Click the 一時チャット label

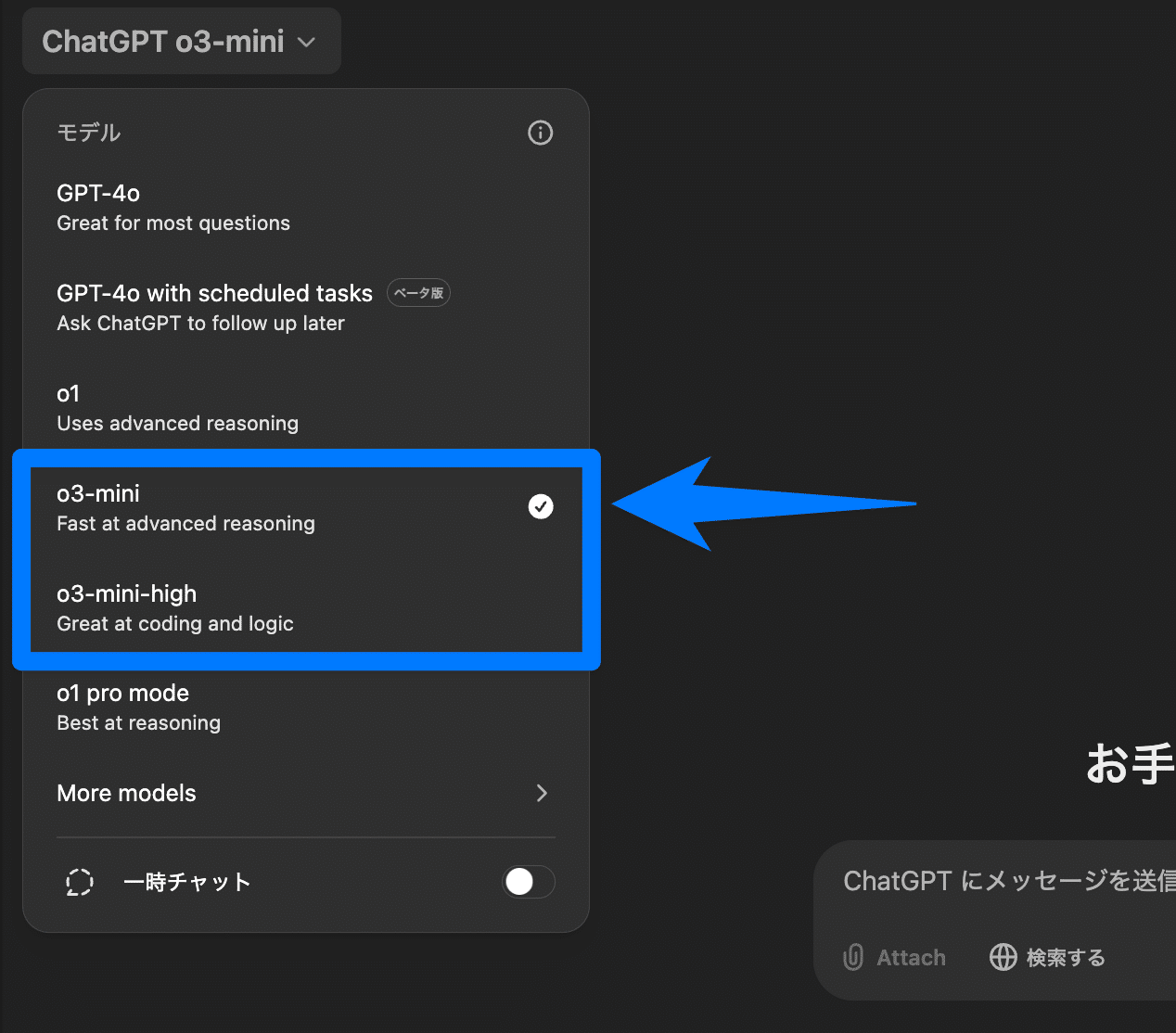187,882
